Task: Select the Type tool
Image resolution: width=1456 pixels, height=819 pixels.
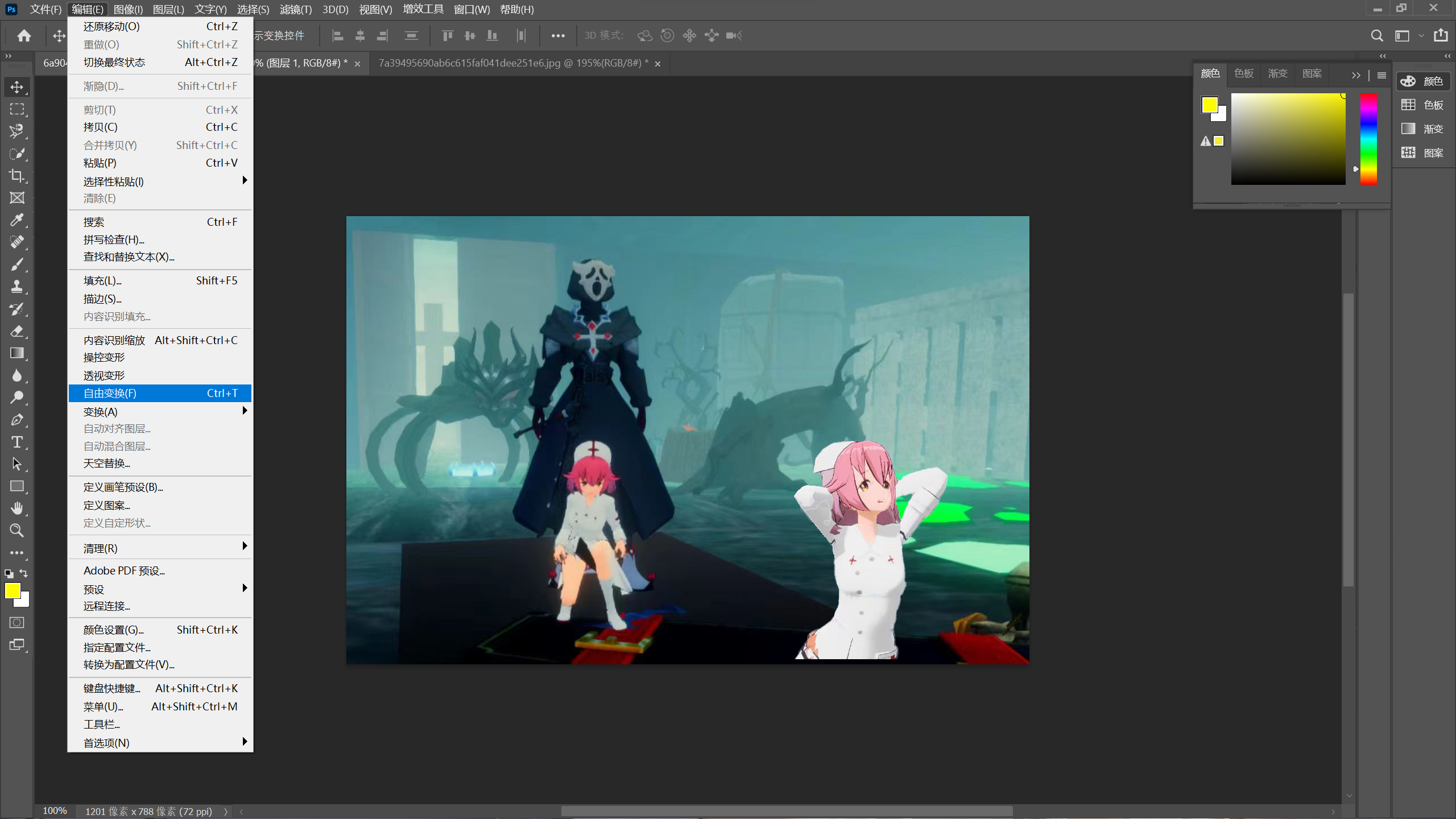Action: [x=16, y=442]
